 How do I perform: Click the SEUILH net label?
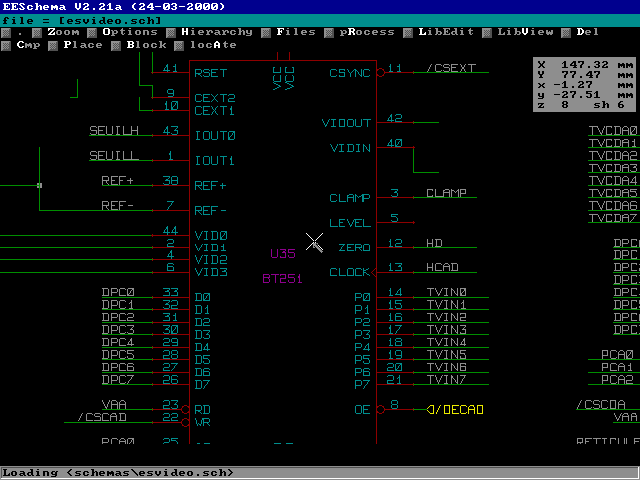point(114,131)
